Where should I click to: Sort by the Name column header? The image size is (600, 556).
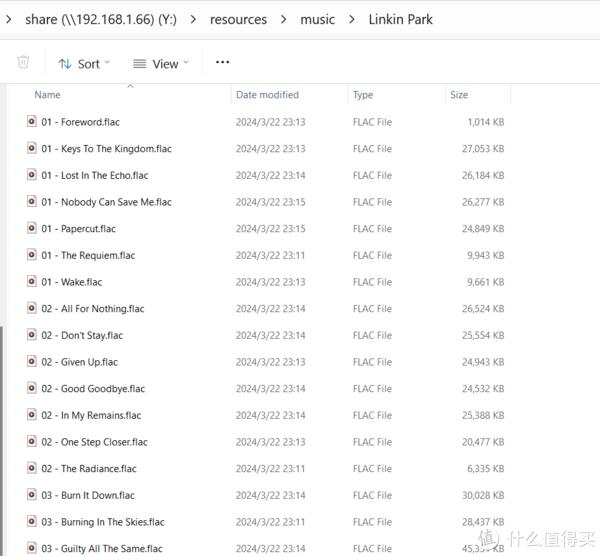(47, 95)
